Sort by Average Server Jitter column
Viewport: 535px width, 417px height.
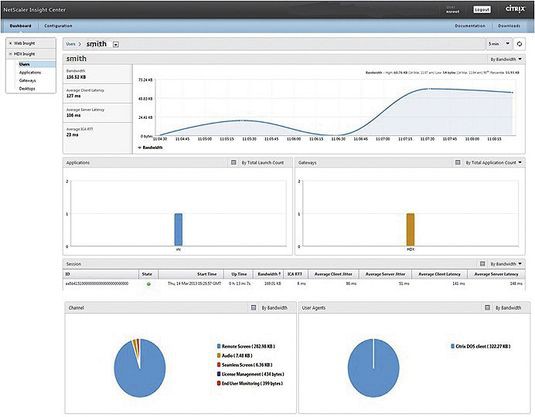pos(386,274)
